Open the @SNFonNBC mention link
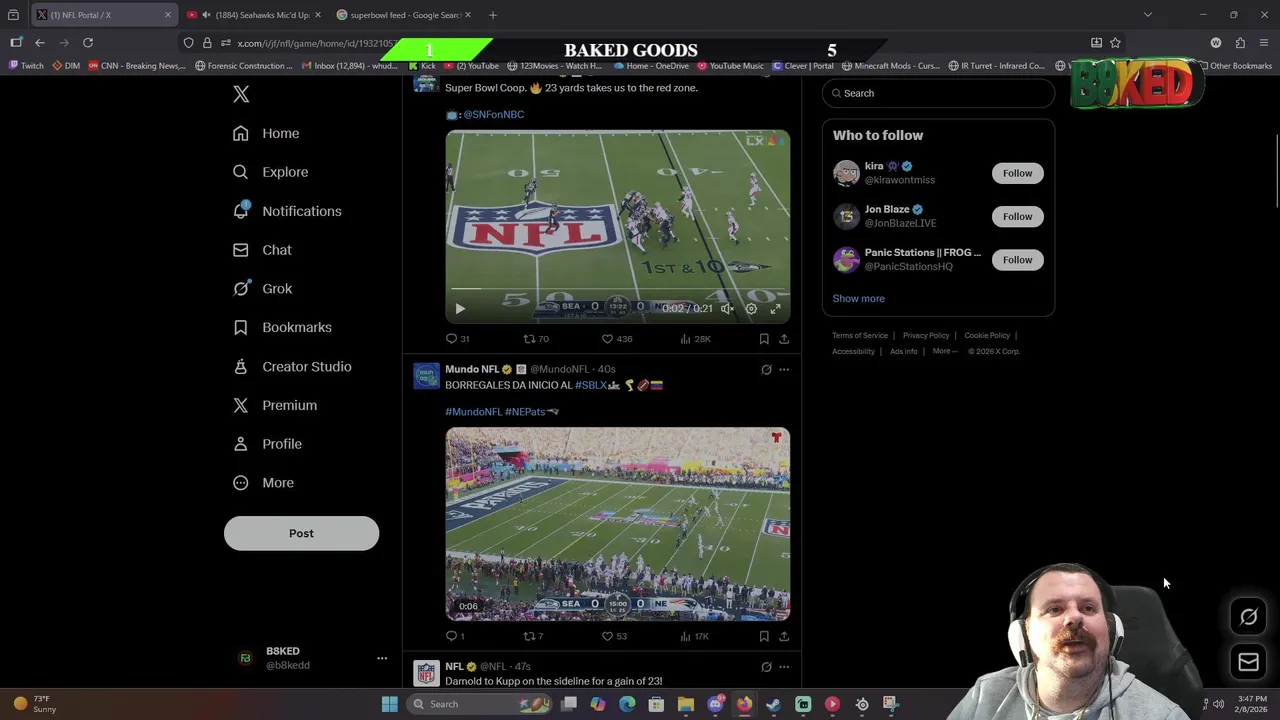Screen dimensions: 1280x720 (493, 114)
